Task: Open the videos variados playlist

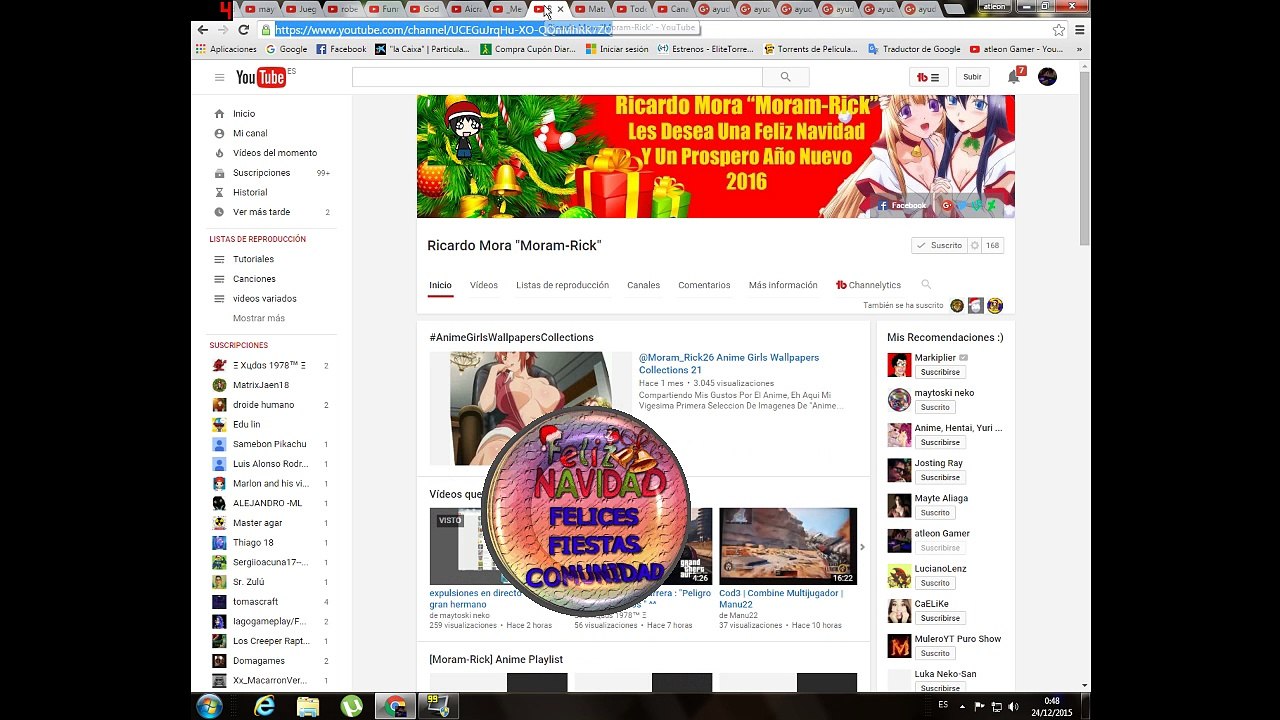Action: pyautogui.click(x=264, y=299)
